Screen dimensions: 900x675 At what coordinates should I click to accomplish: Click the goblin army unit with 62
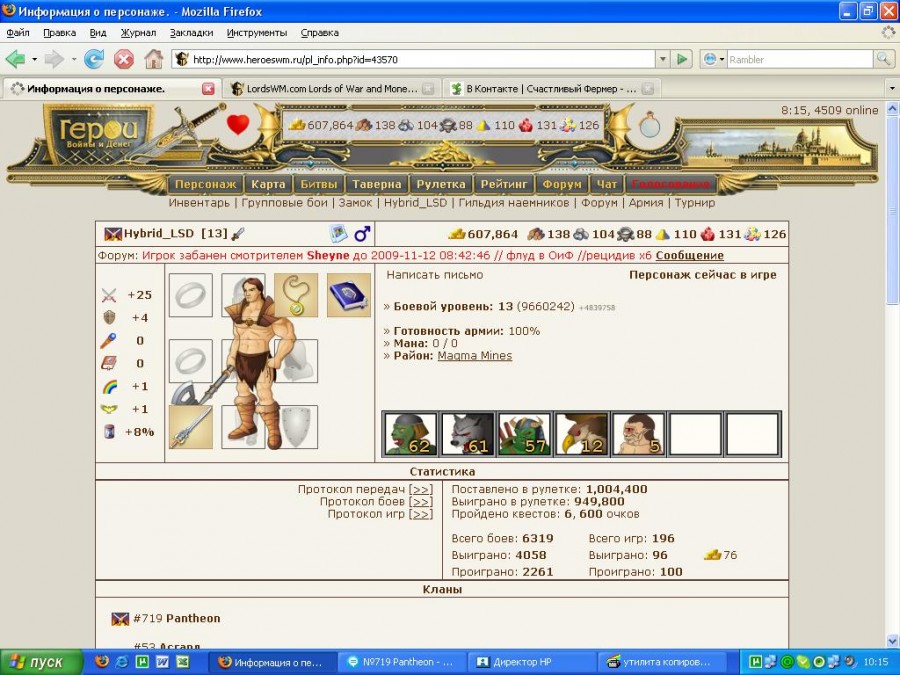pos(410,433)
